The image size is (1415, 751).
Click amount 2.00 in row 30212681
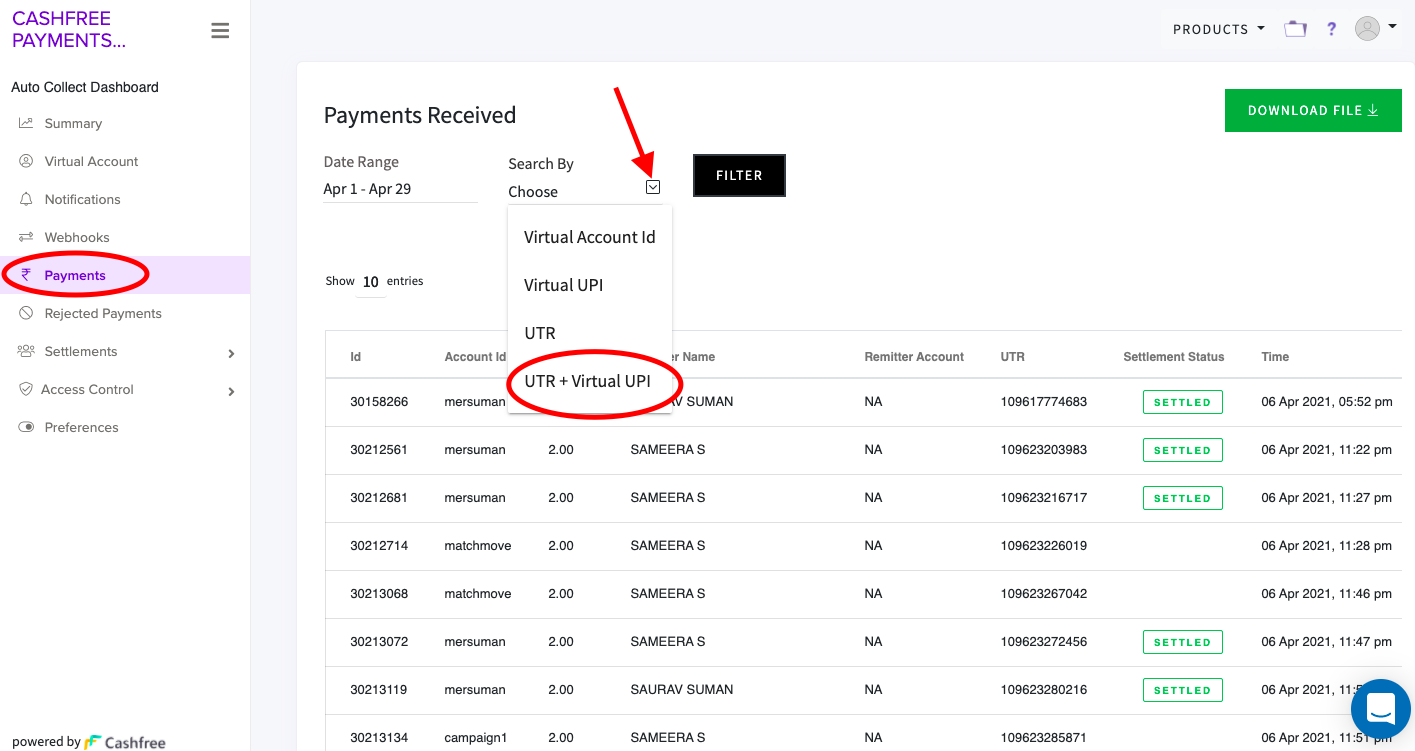(561, 498)
